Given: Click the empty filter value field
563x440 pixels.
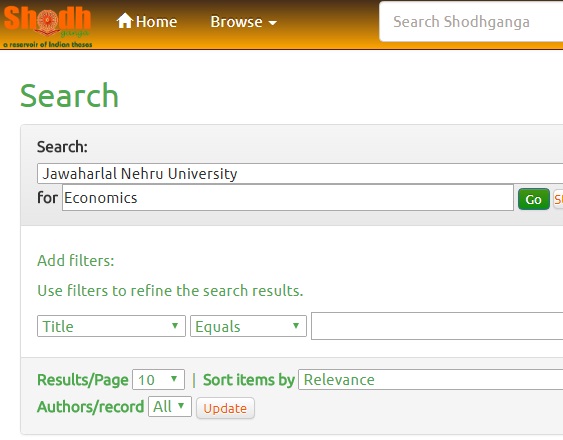Looking at the screenshot, I should point(437,326).
